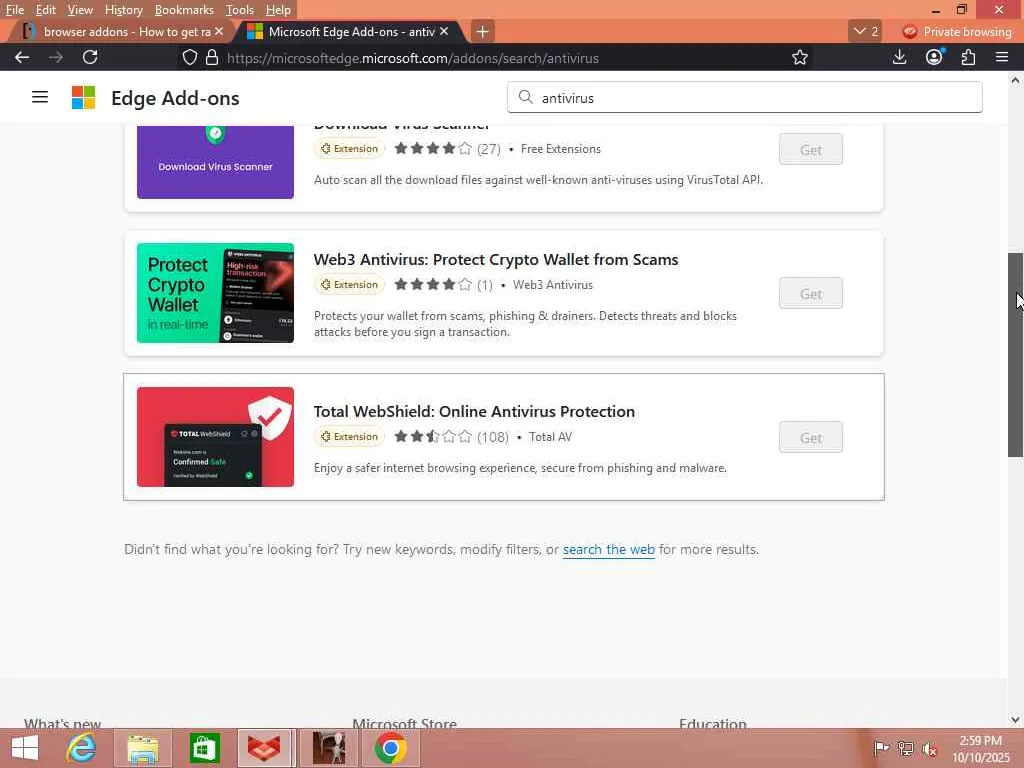The image size is (1024, 768).
Task: Click the muted volume tray icon
Action: pos(930,748)
